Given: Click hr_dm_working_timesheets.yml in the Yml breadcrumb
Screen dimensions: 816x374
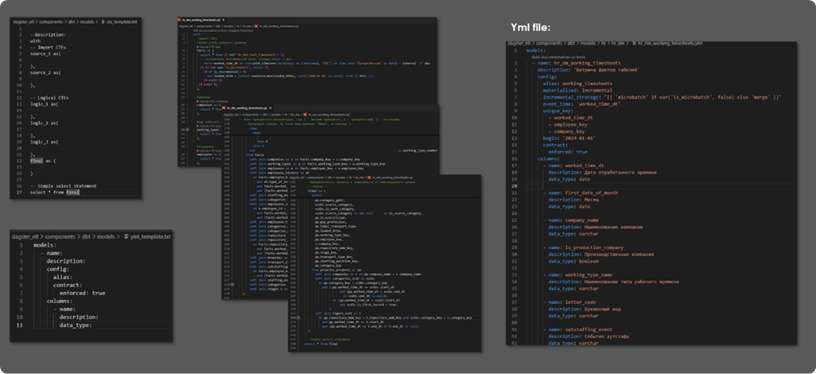Looking at the screenshot, I should click(x=671, y=44).
